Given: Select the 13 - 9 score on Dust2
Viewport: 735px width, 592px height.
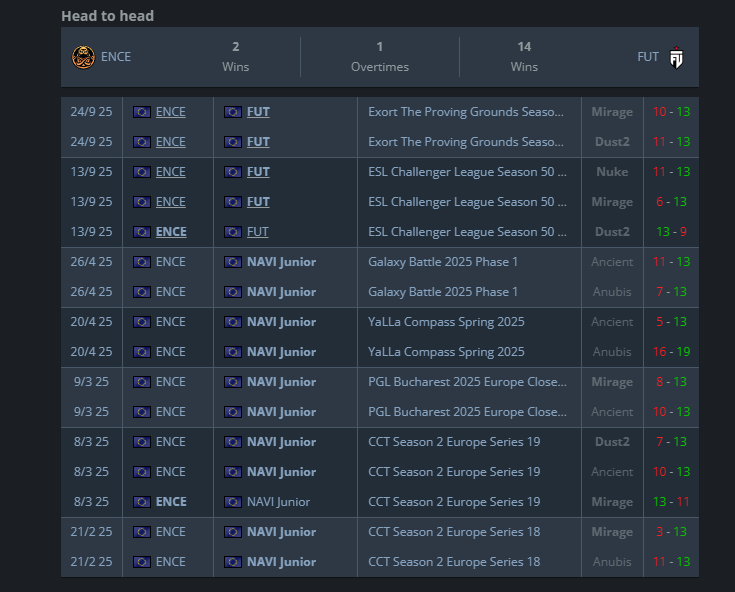Looking at the screenshot, I should pyautogui.click(x=671, y=232).
